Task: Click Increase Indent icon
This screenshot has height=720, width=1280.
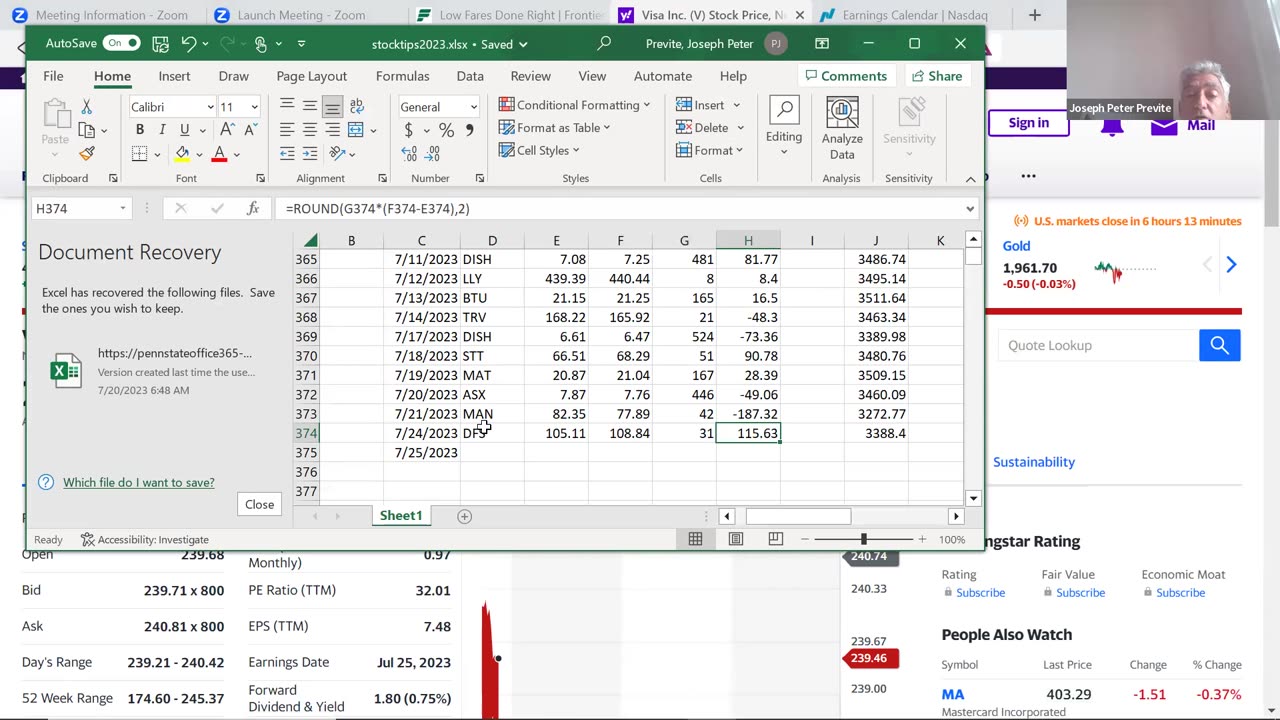Action: click(x=310, y=154)
